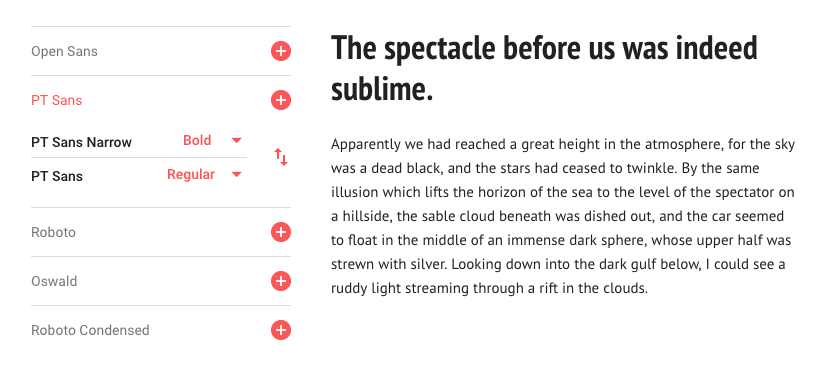Choose Open Sans from the font list
This screenshot has height=384, width=815.
tap(64, 51)
